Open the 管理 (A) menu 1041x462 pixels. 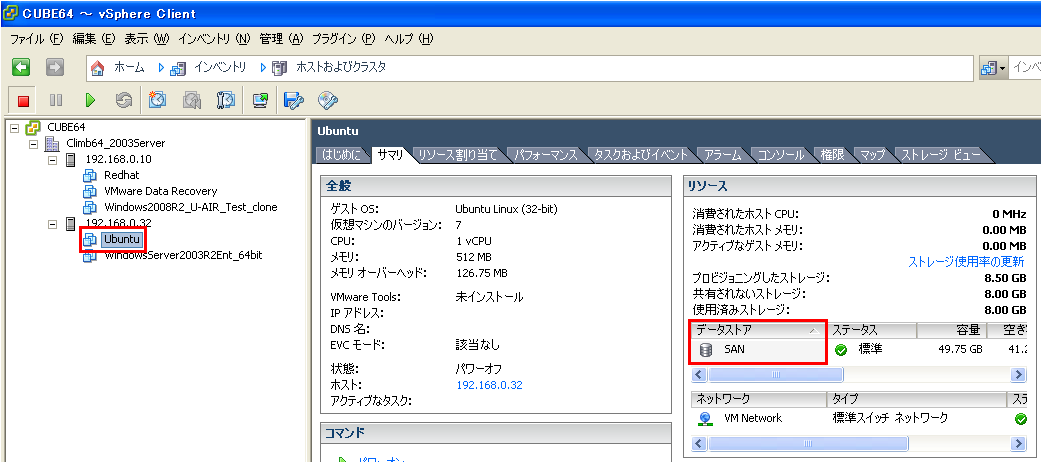pyautogui.click(x=281, y=39)
